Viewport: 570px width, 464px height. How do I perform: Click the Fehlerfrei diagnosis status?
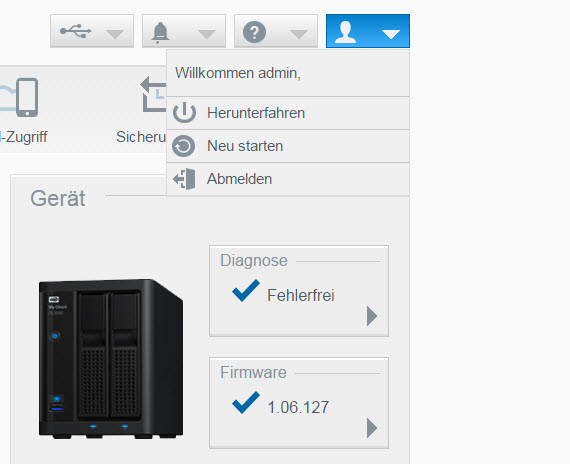tap(301, 295)
